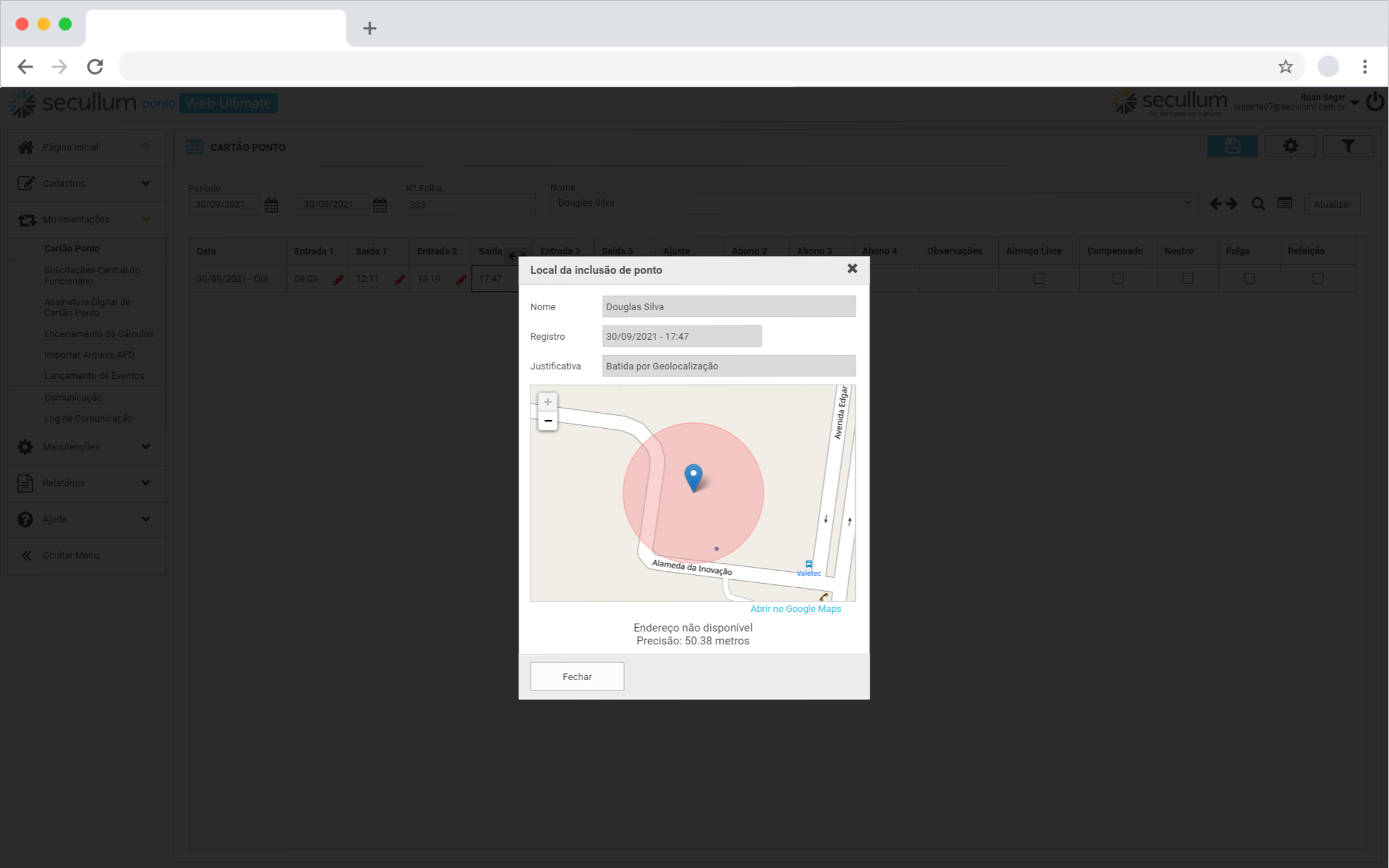Enable the Folga checkbox
The width and height of the screenshot is (1389, 868).
tap(1249, 278)
